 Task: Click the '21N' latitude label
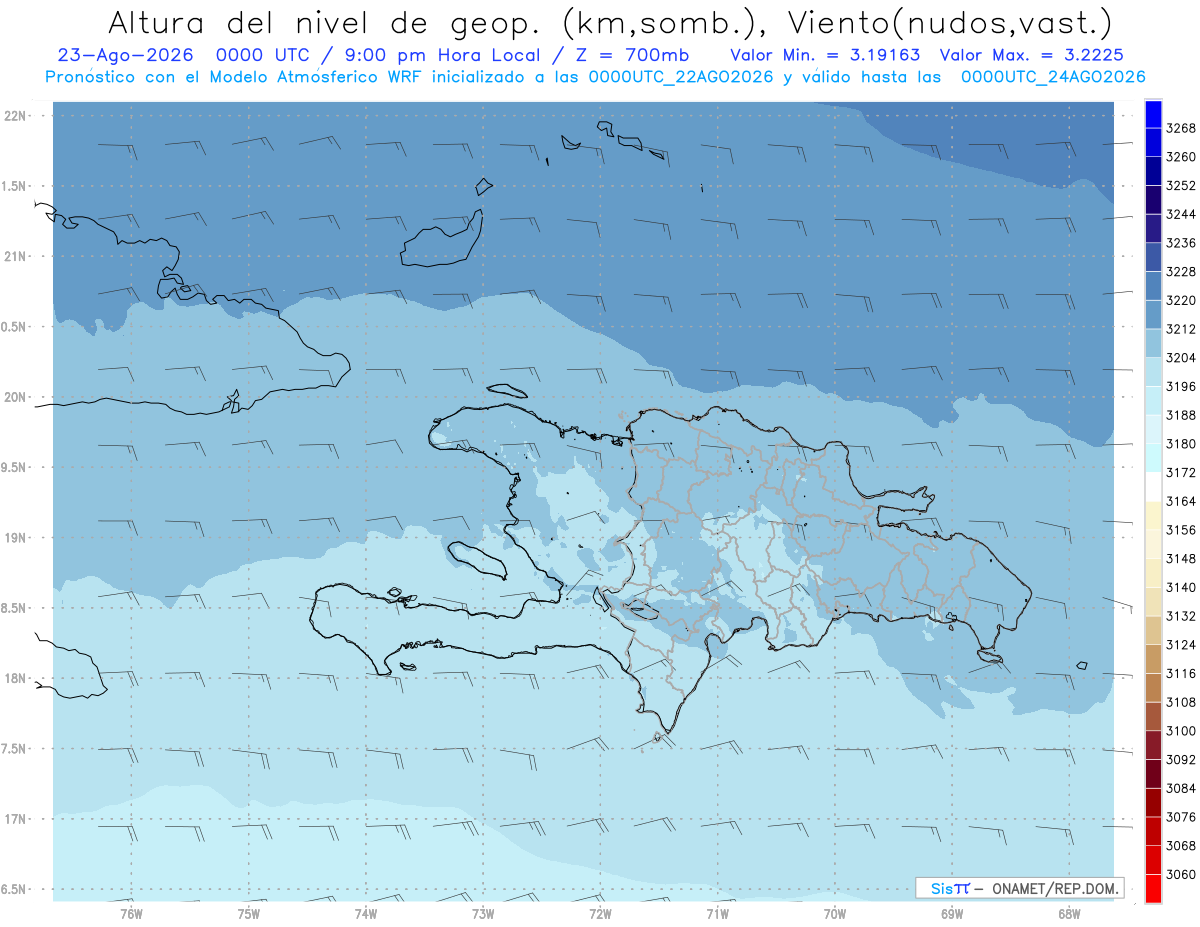pyautogui.click(x=14, y=256)
